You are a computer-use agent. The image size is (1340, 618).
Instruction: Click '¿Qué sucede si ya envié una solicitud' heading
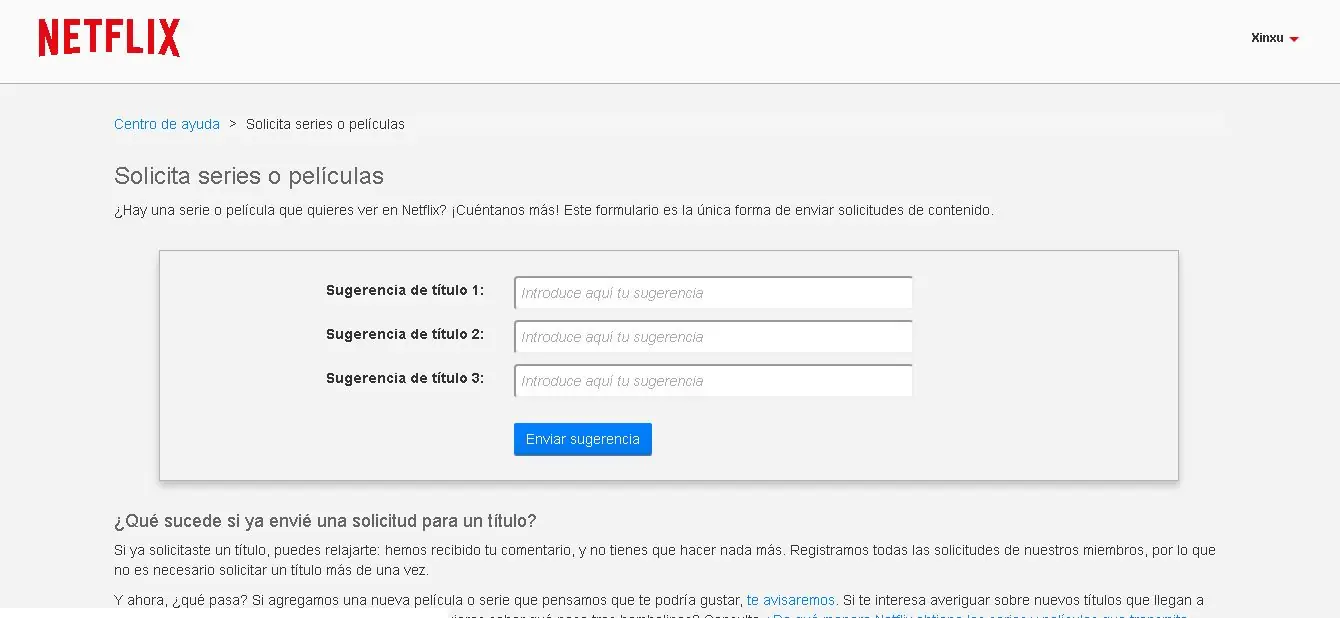coord(325,521)
